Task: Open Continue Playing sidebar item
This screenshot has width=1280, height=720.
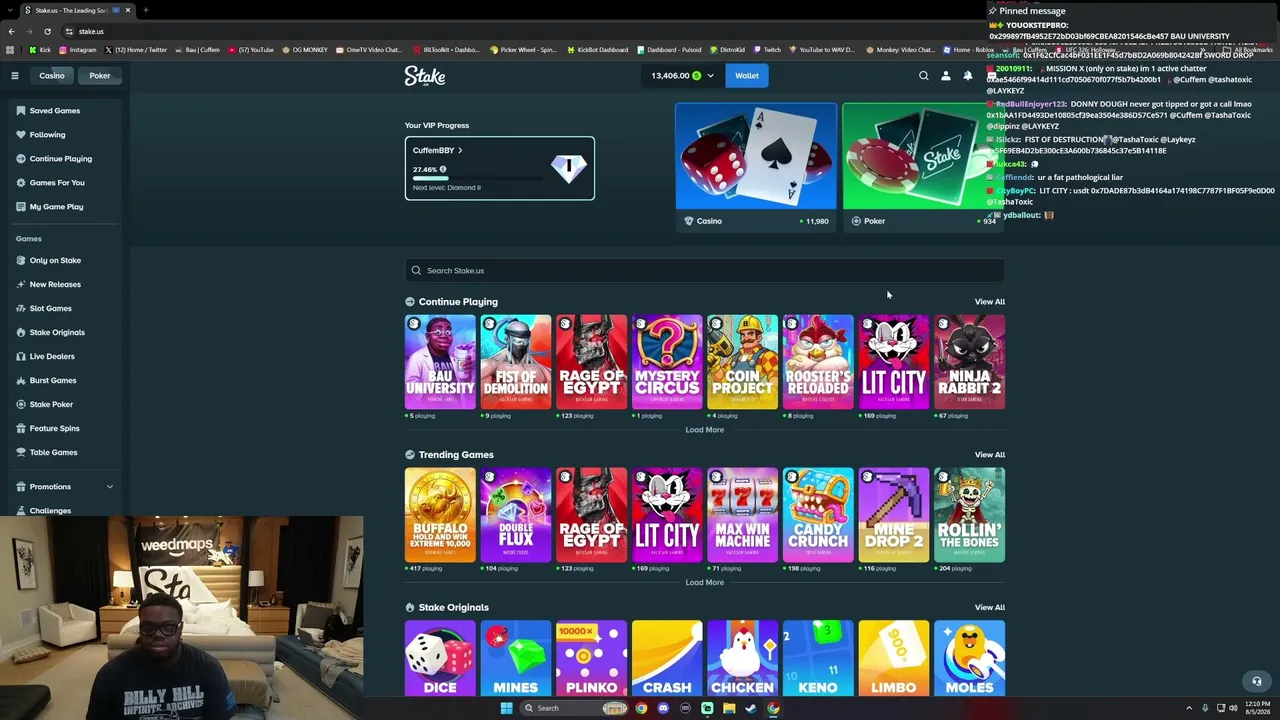Action: [65, 159]
